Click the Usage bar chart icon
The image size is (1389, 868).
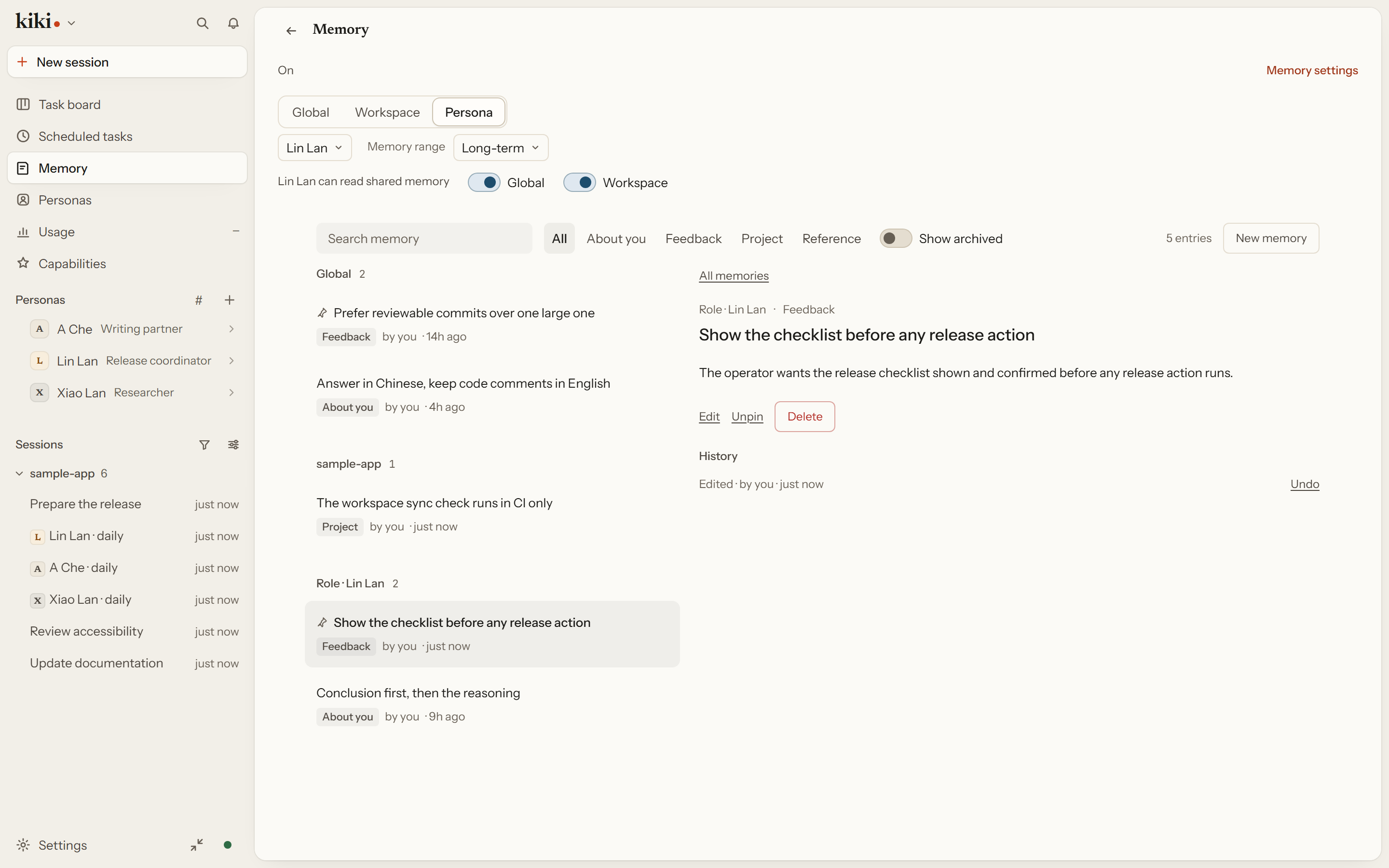click(x=23, y=232)
